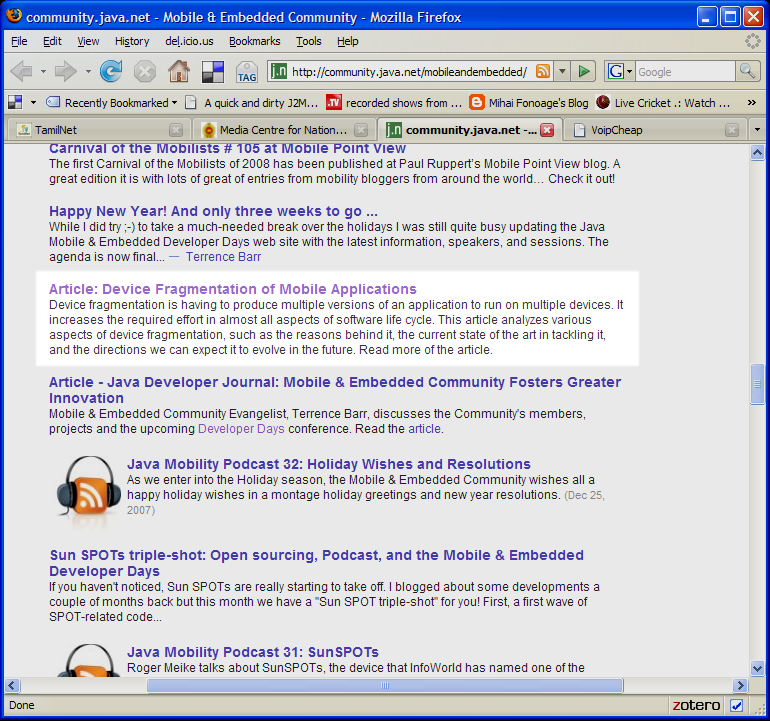The image size is (770, 721).
Task: Click the del.icio.us TAG icon
Action: (246, 72)
